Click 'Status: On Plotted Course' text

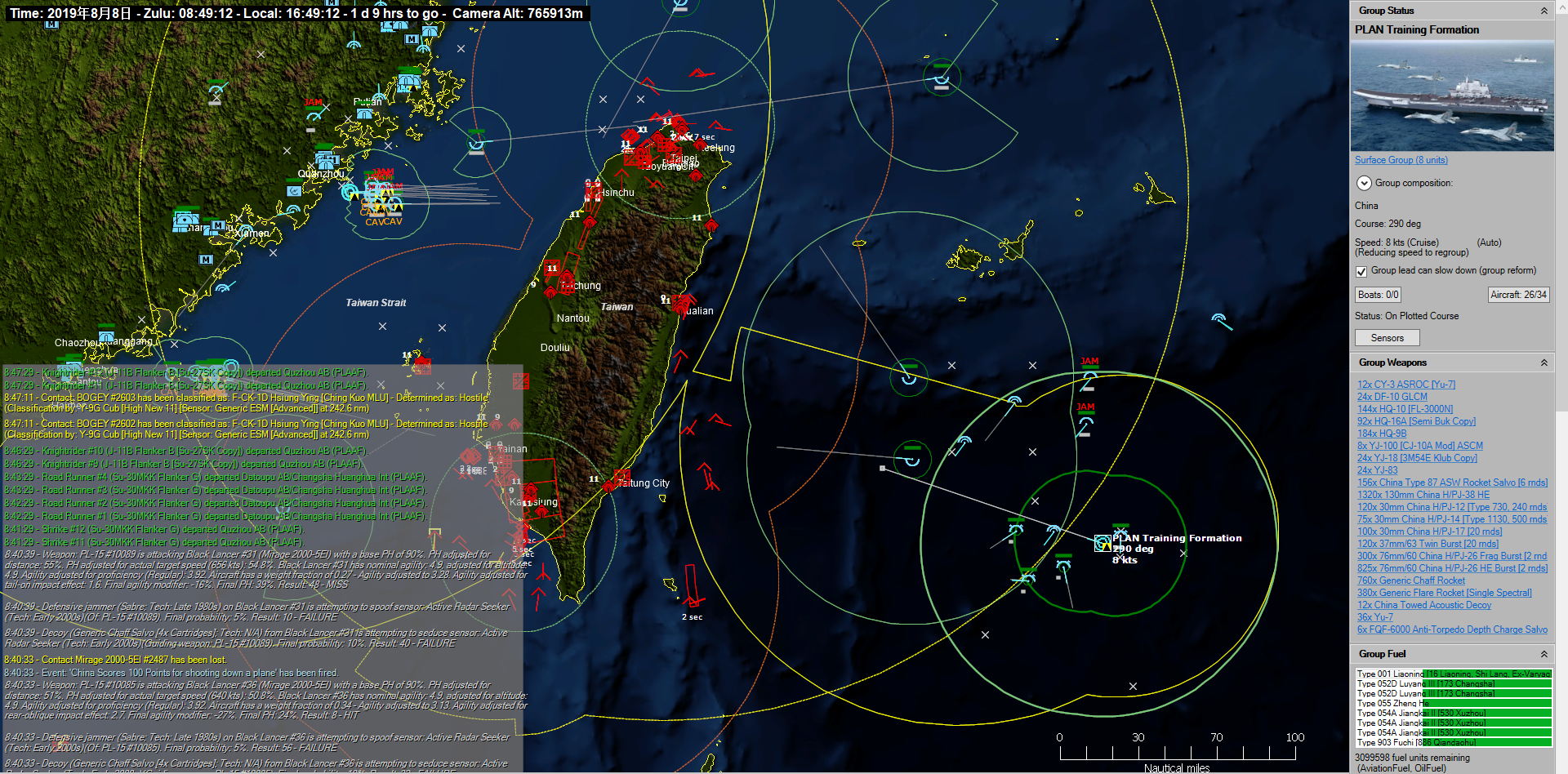point(1406,316)
